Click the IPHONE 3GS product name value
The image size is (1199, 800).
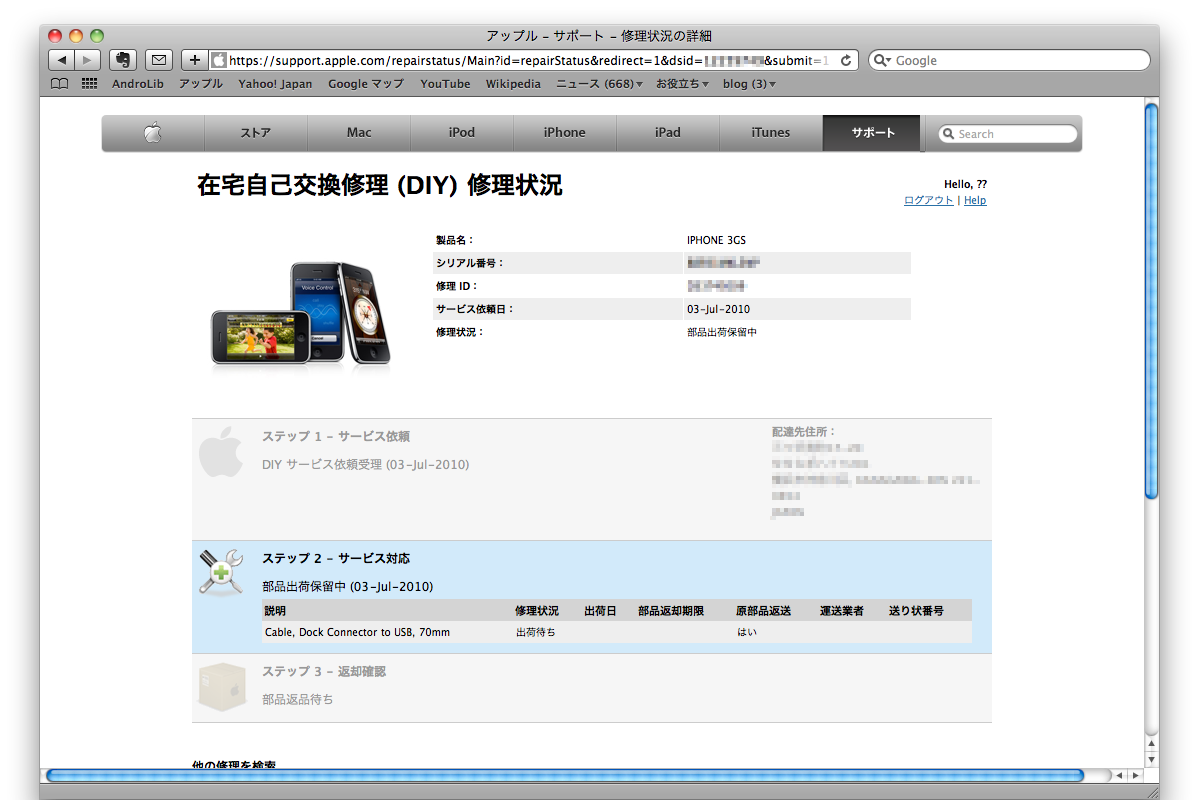click(x=716, y=240)
